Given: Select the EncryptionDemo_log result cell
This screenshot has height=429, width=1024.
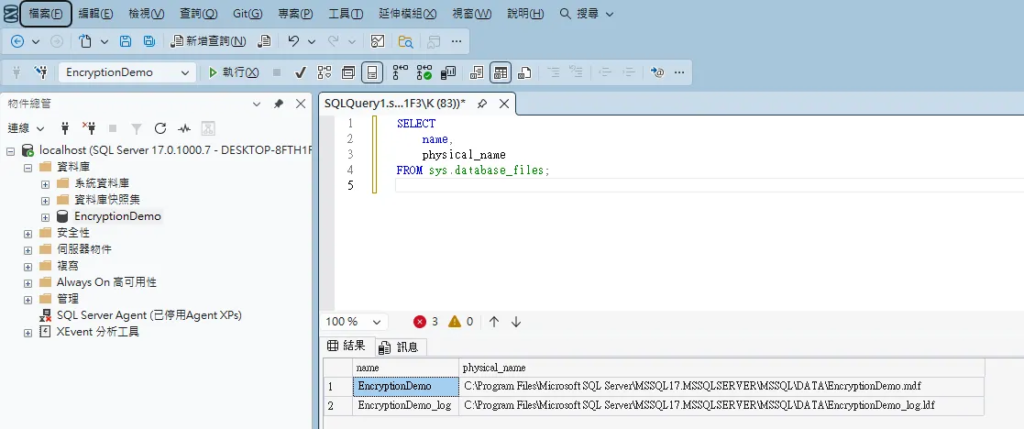Looking at the screenshot, I should [x=405, y=406].
